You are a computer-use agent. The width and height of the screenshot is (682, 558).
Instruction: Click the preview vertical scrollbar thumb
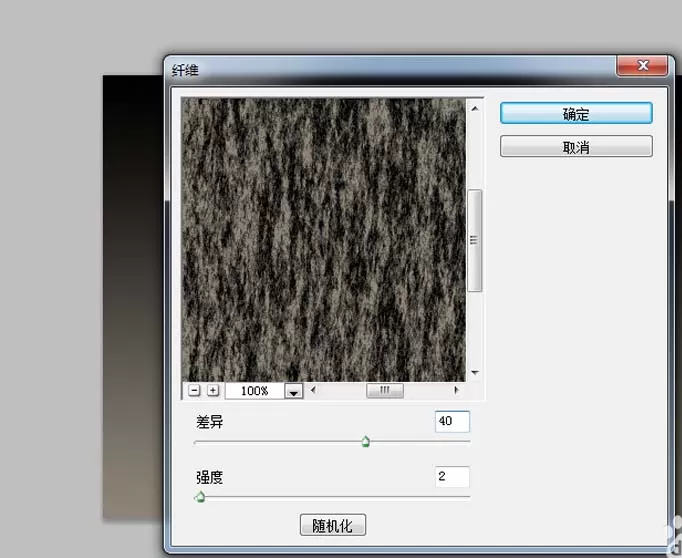tap(475, 241)
